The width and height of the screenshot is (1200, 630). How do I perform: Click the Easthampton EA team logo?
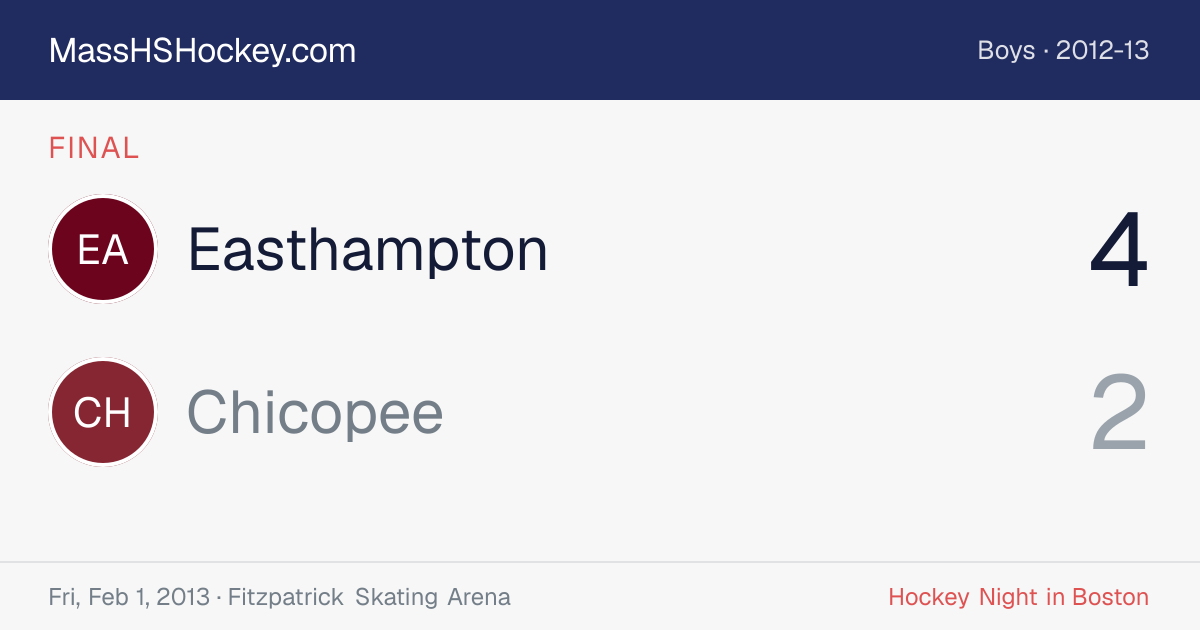[103, 249]
